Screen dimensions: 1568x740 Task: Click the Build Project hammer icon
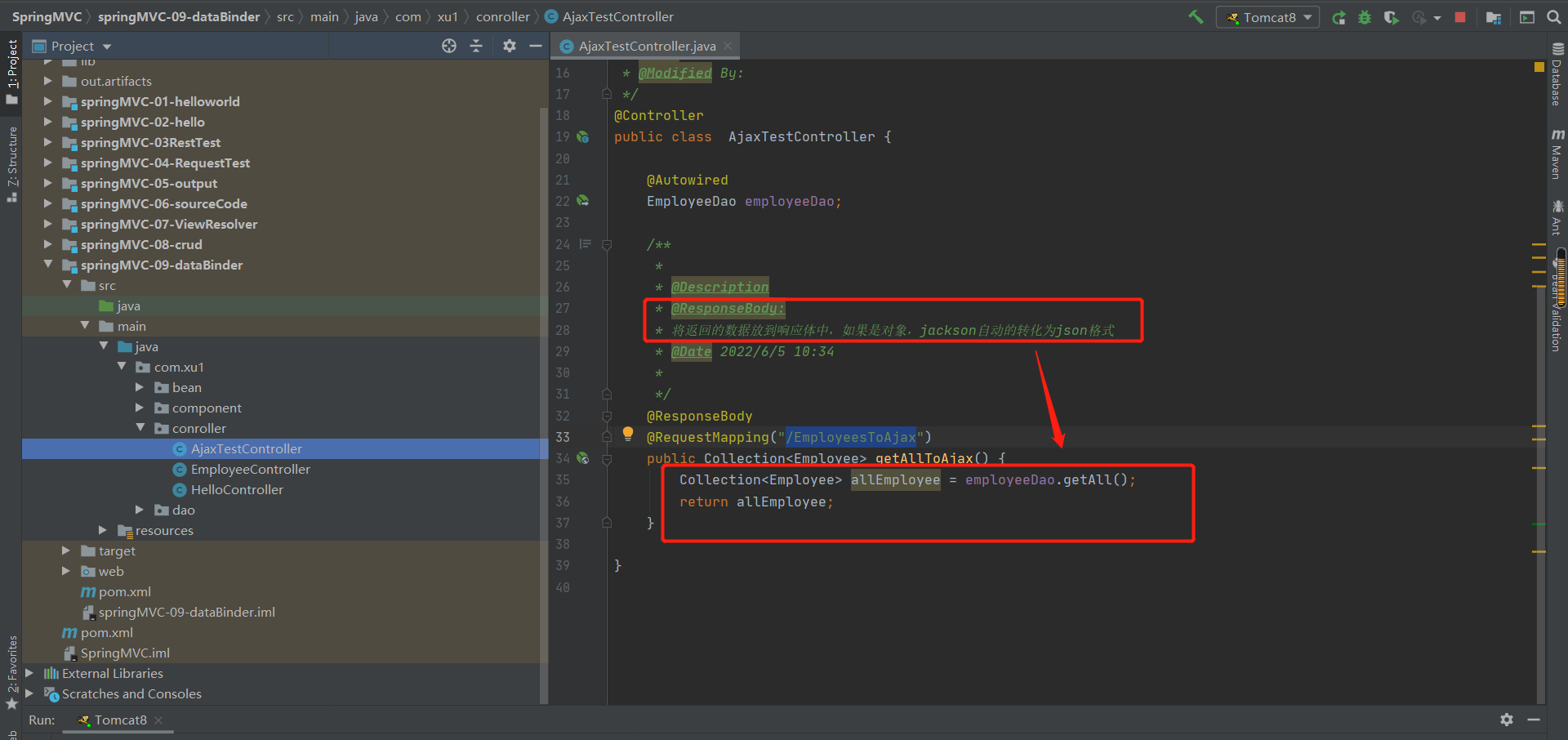click(1196, 17)
